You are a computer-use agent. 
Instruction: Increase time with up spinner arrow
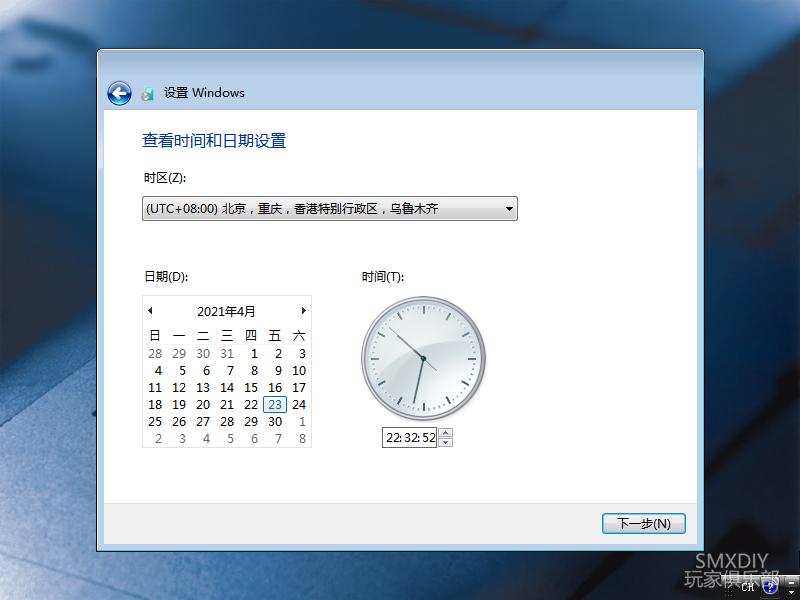445,433
